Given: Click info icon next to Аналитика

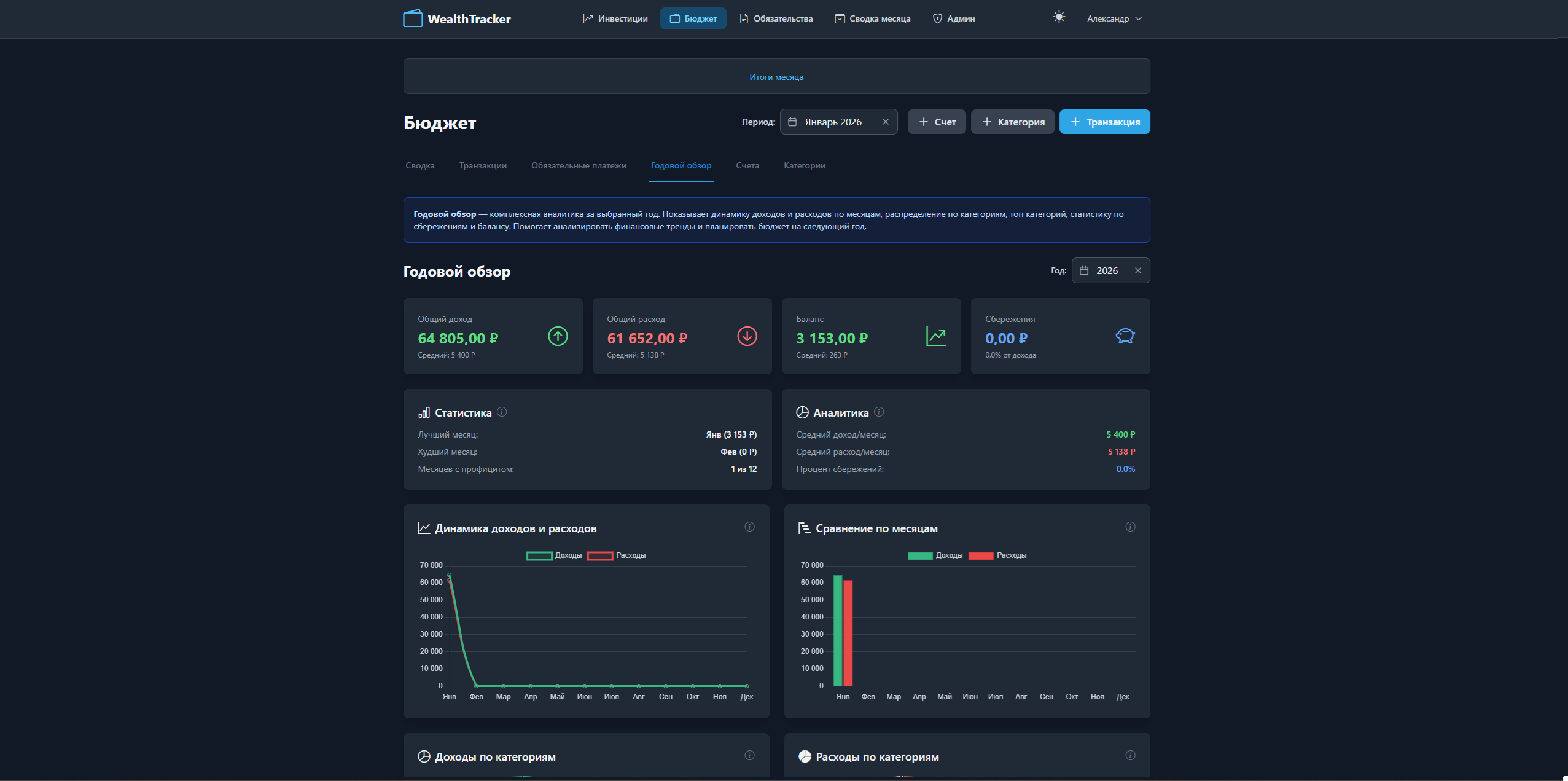Looking at the screenshot, I should 879,412.
